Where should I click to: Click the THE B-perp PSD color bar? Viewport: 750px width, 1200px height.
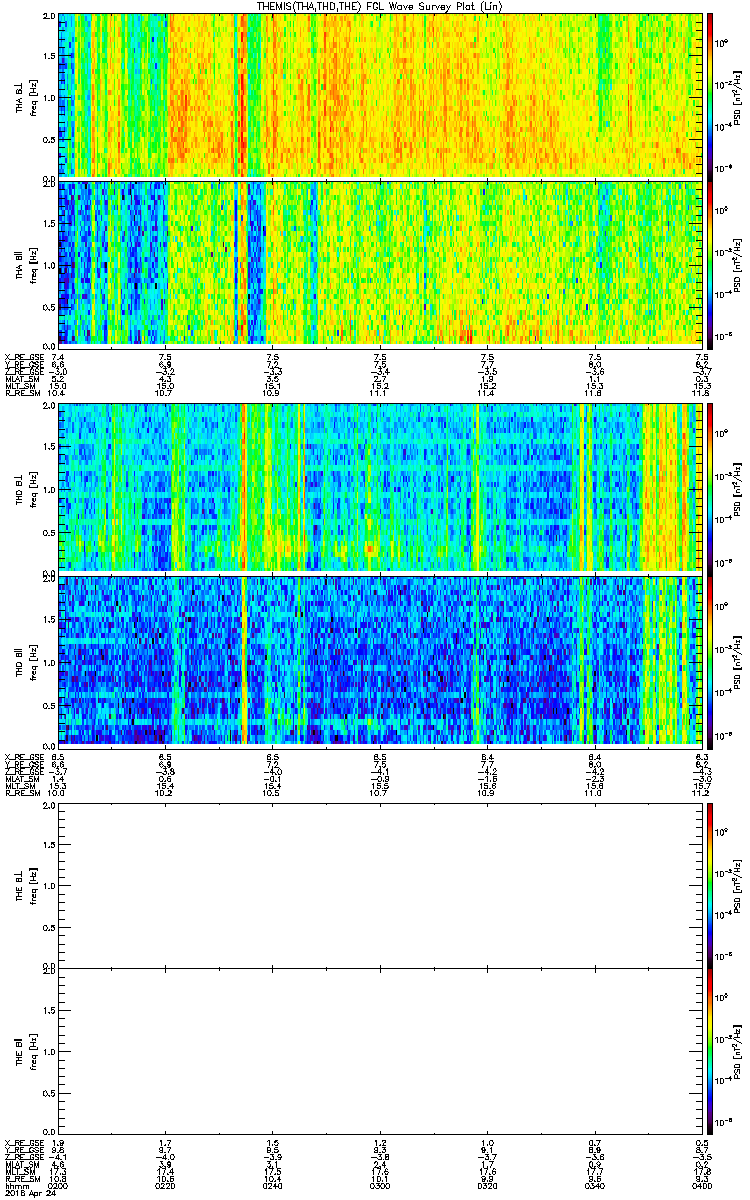(x=710, y=886)
